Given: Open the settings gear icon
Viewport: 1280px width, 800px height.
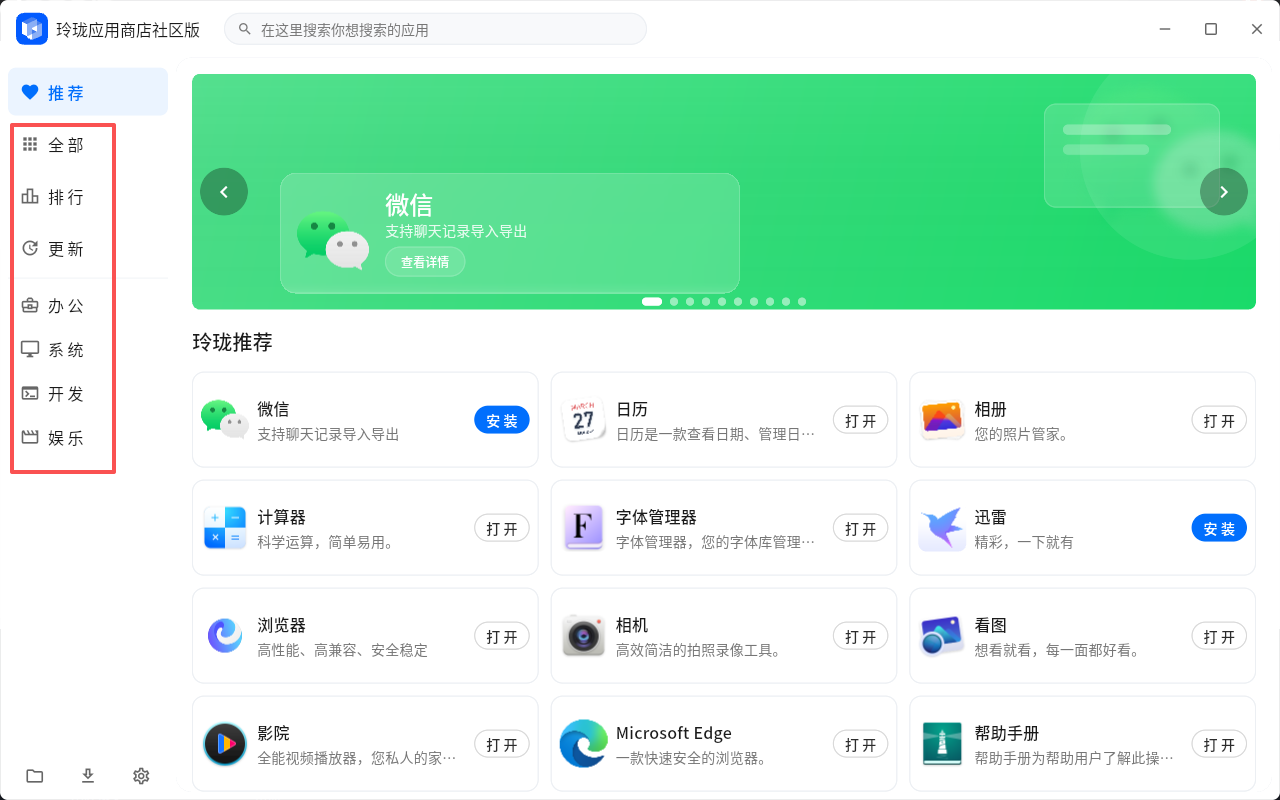Looking at the screenshot, I should coord(141,776).
